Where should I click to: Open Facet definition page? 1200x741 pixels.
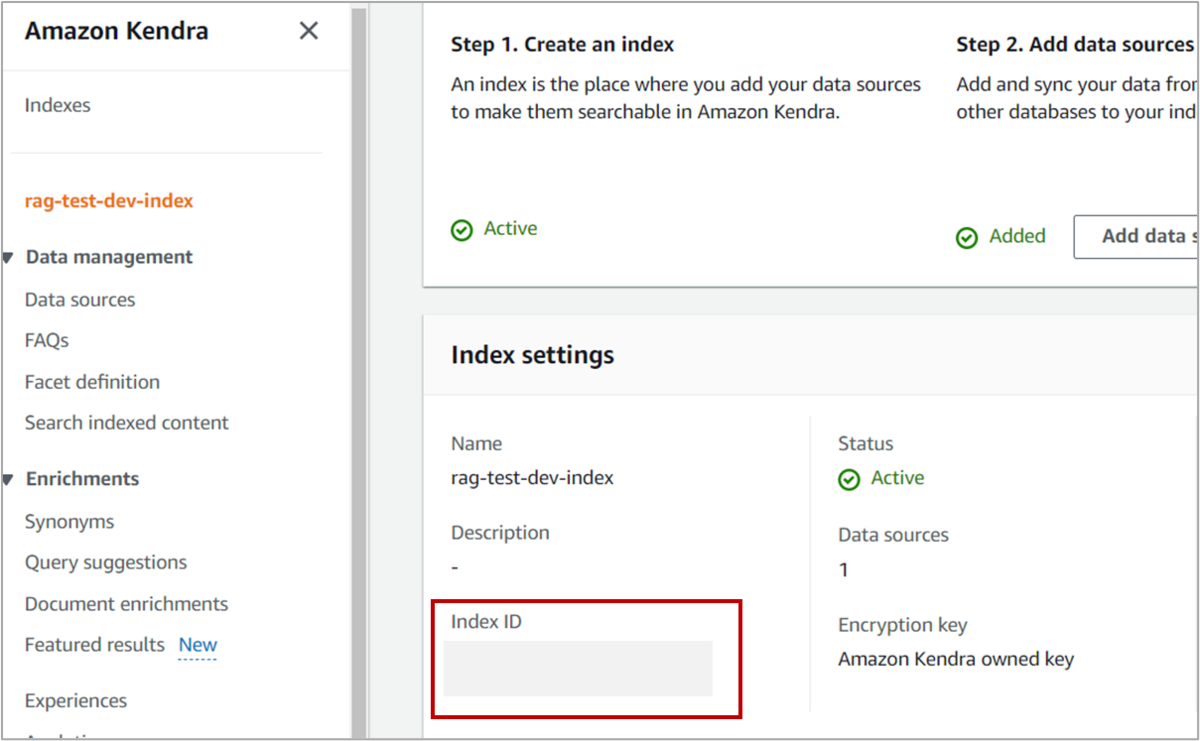point(92,382)
